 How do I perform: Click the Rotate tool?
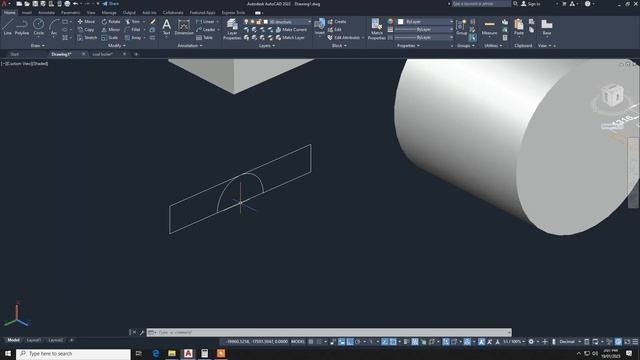coord(111,21)
